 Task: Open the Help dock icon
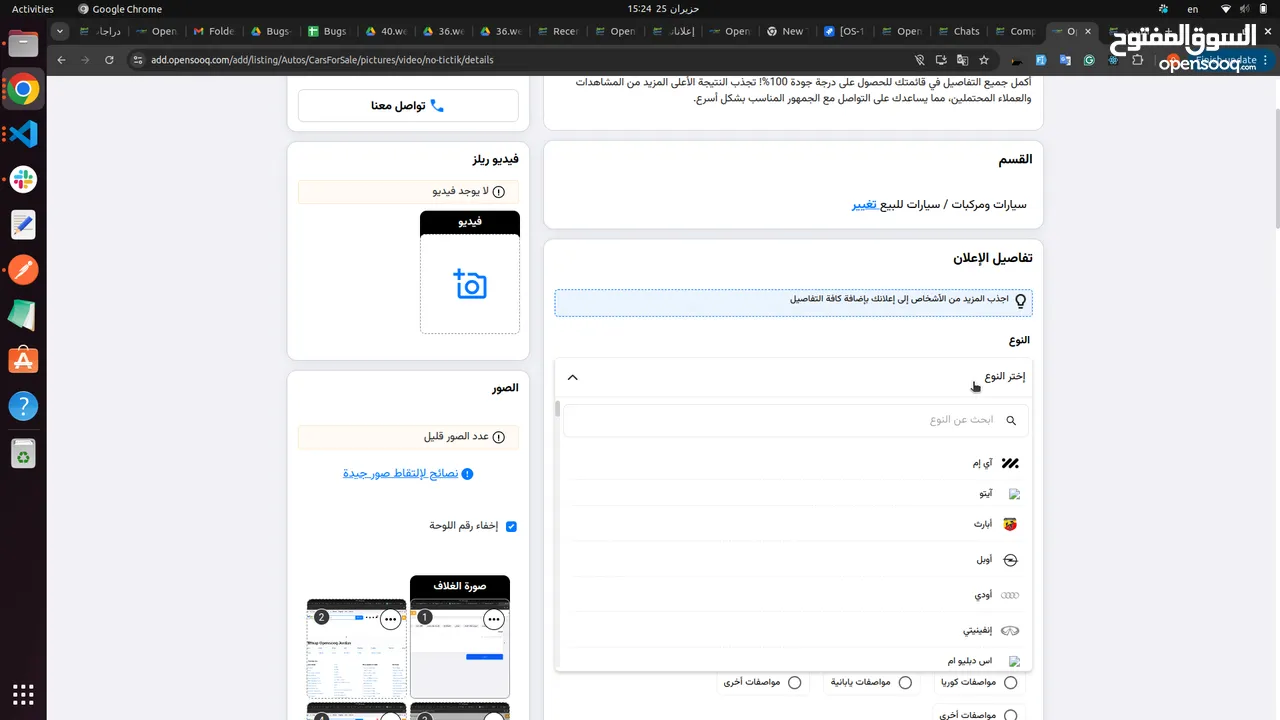click(23, 406)
